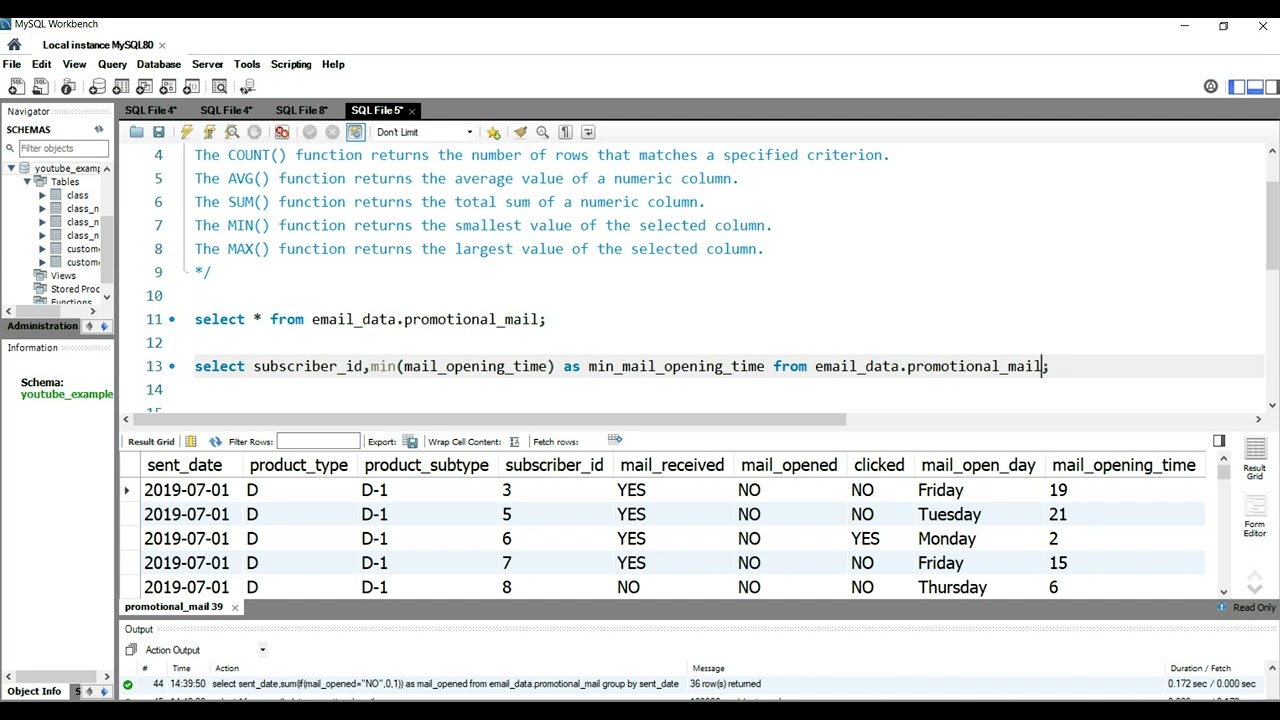
Task: Toggle stop-on-error execution mode
Action: point(282,132)
